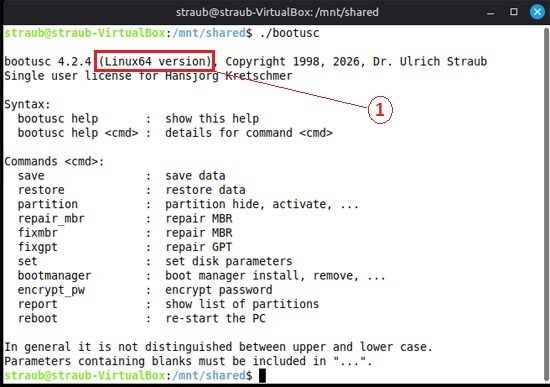Click the 'repair_mbr' command name
Viewport: 550px width, 387px height.
[x=51, y=219]
